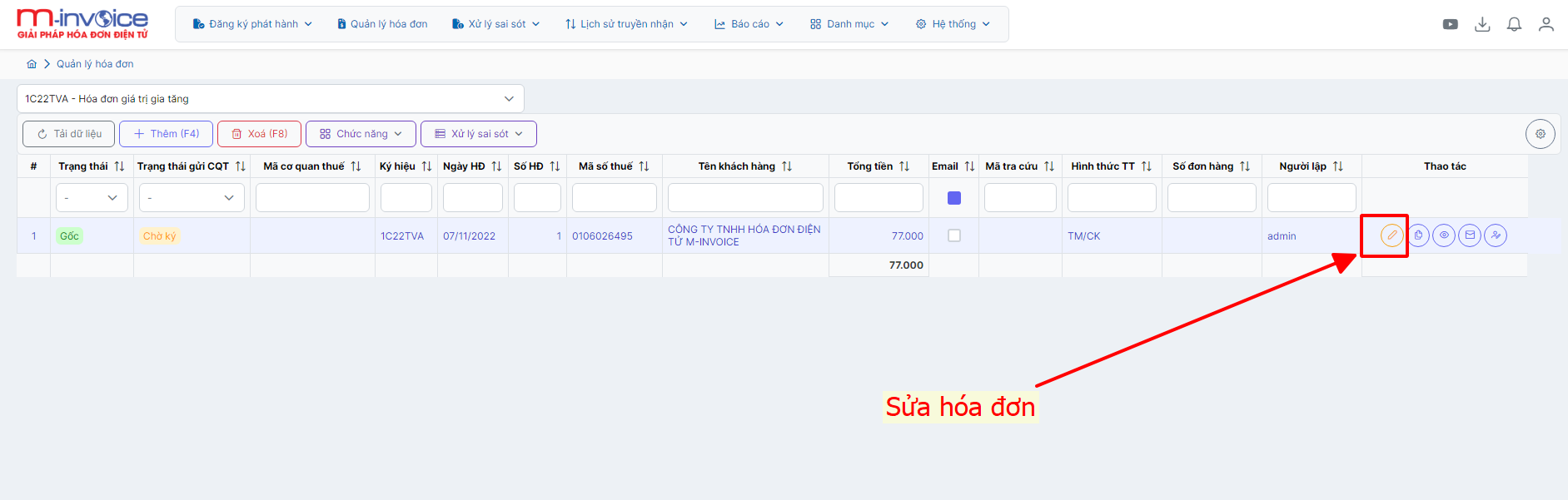Send invoice via the envelope icon
Image resolution: width=1568 pixels, height=500 pixels.
click(x=1470, y=235)
